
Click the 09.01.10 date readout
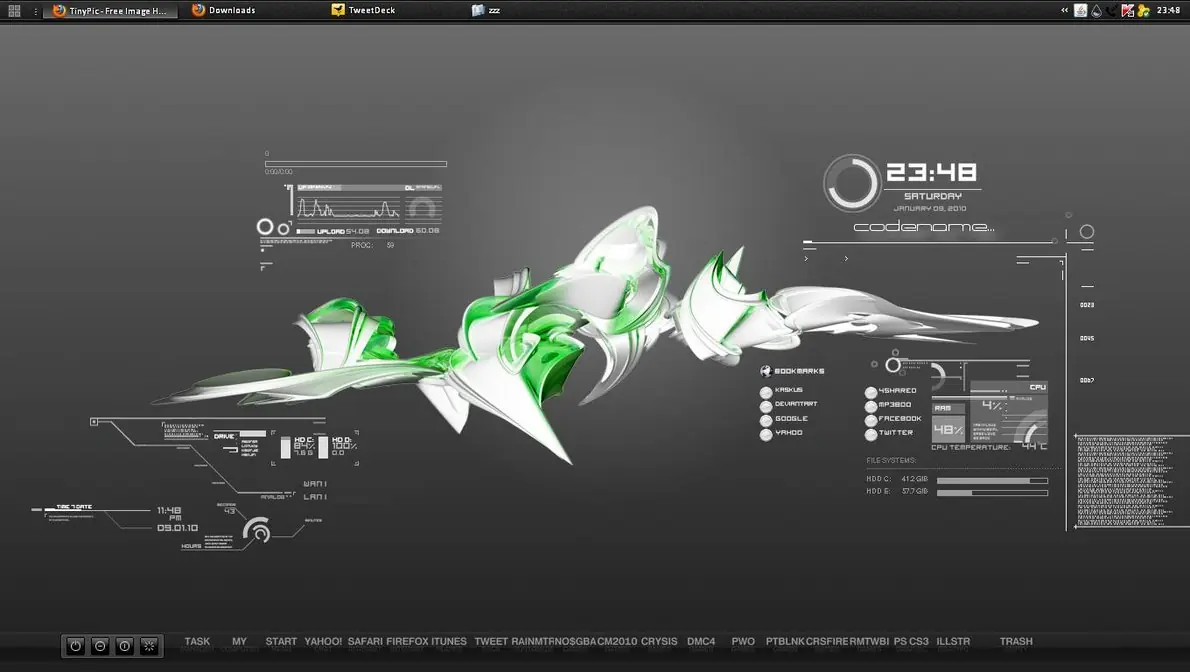pyautogui.click(x=178, y=528)
